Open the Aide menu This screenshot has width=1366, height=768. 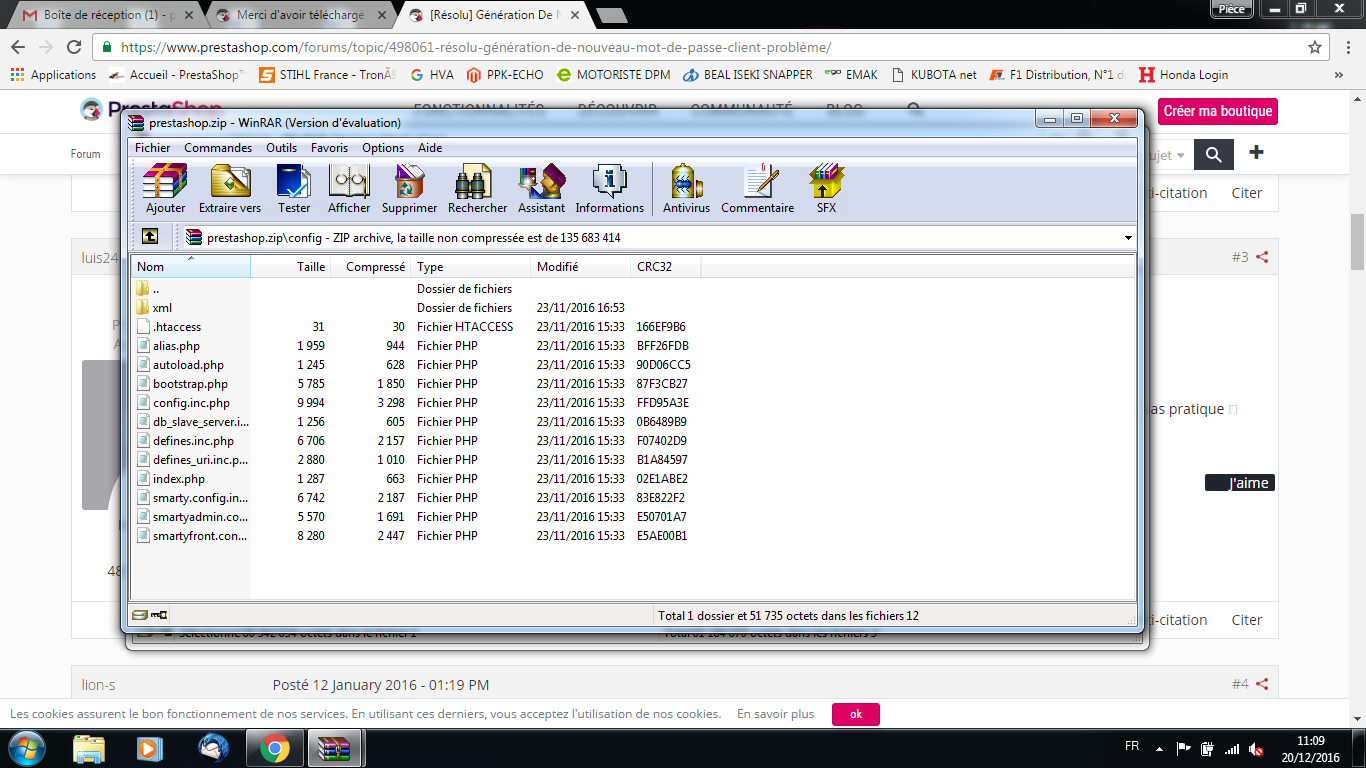click(x=430, y=148)
